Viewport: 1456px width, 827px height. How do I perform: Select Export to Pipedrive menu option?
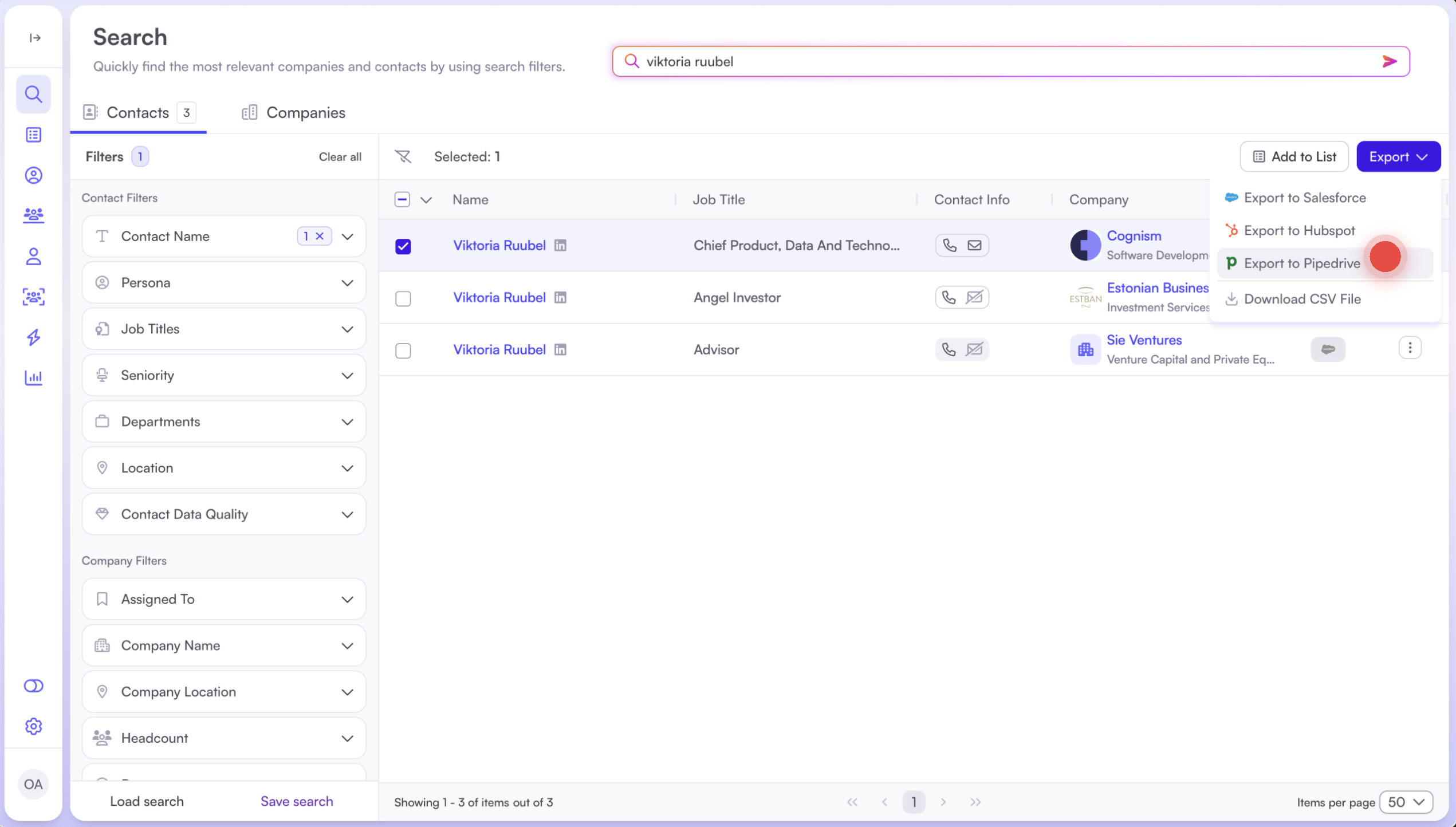1301,263
